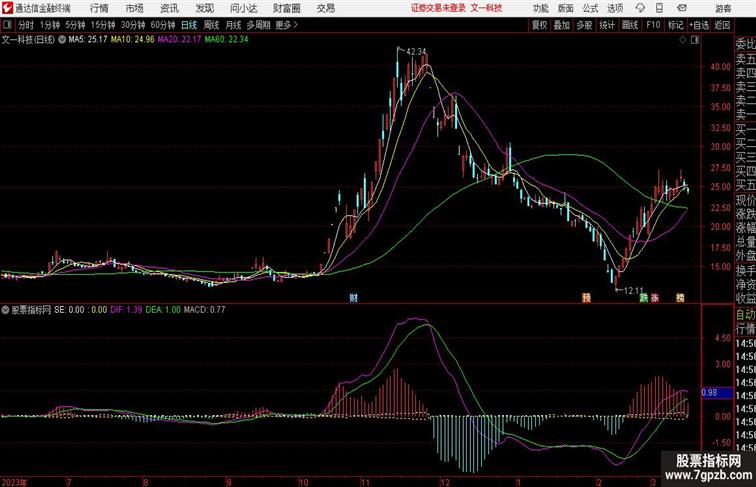Switch to 分时 chart period

(26, 25)
